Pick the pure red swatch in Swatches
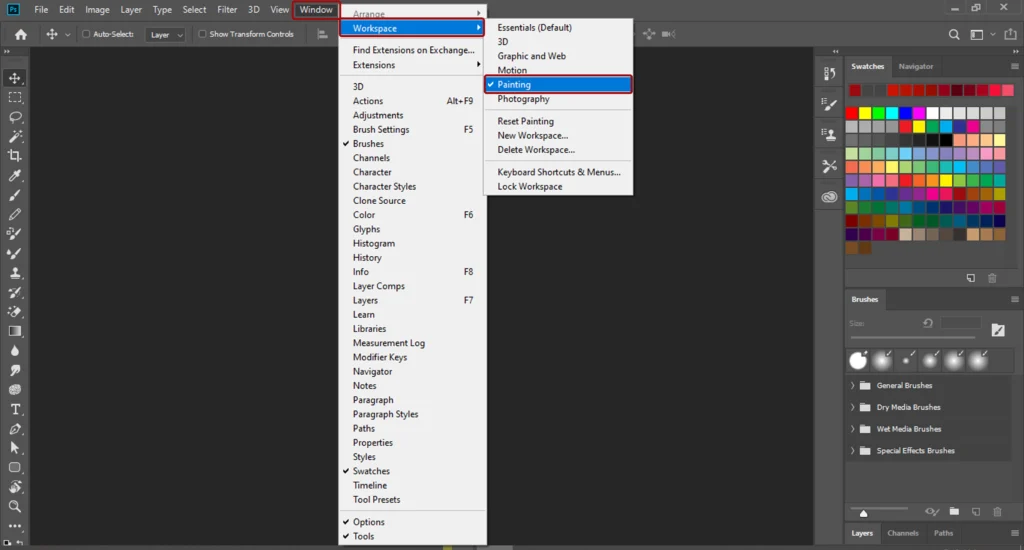Screen dimensions: 1024x550 [x=852, y=114]
